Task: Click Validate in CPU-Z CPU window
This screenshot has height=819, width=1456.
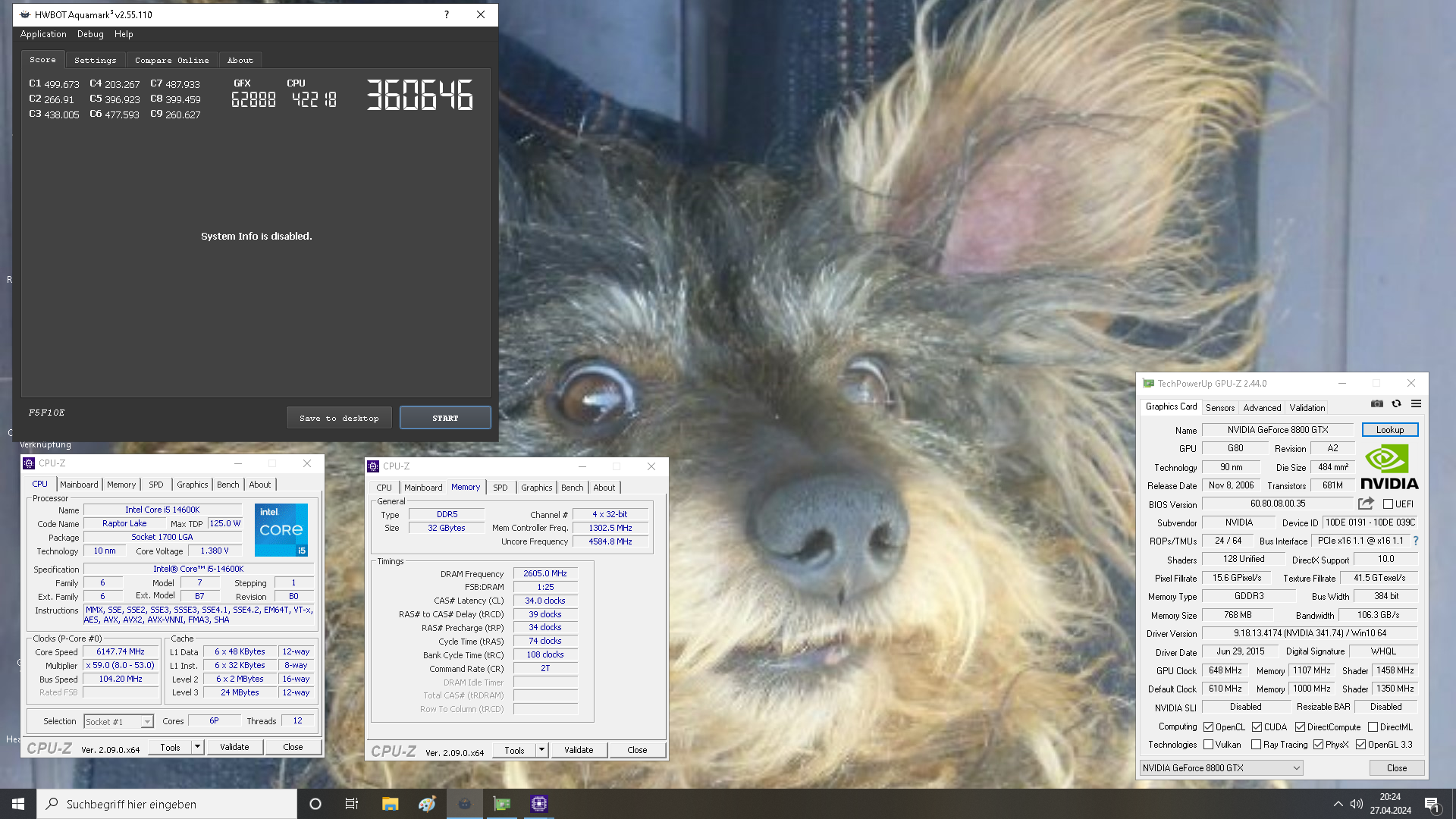Action: 234,747
